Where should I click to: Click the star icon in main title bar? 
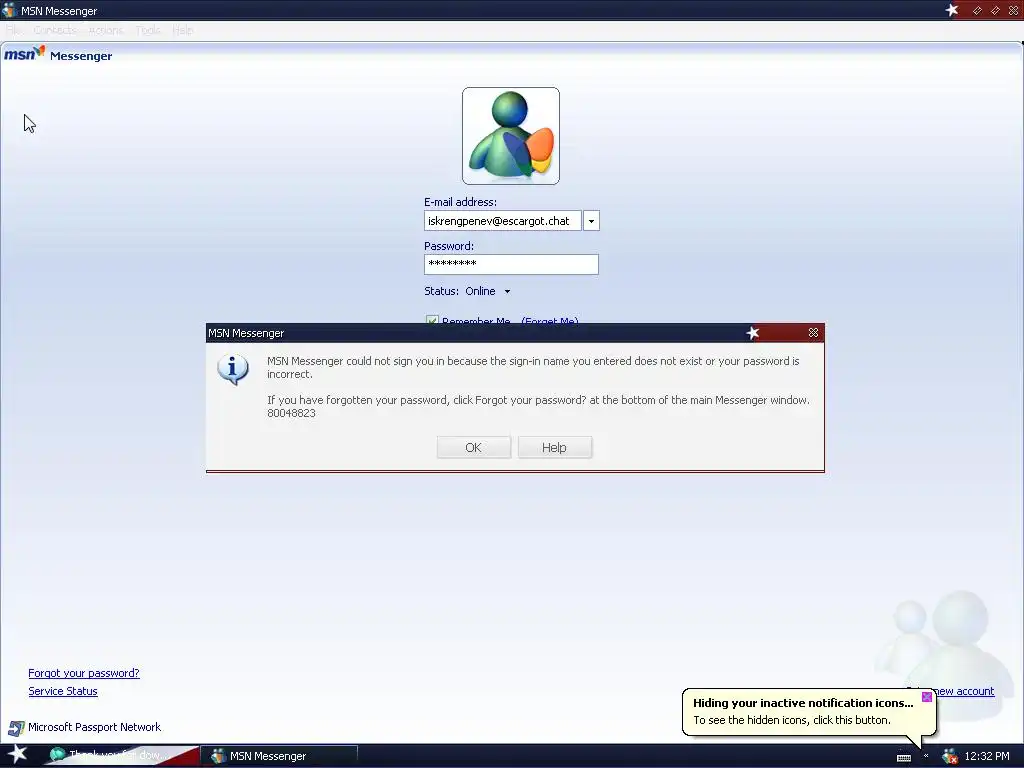(x=952, y=10)
